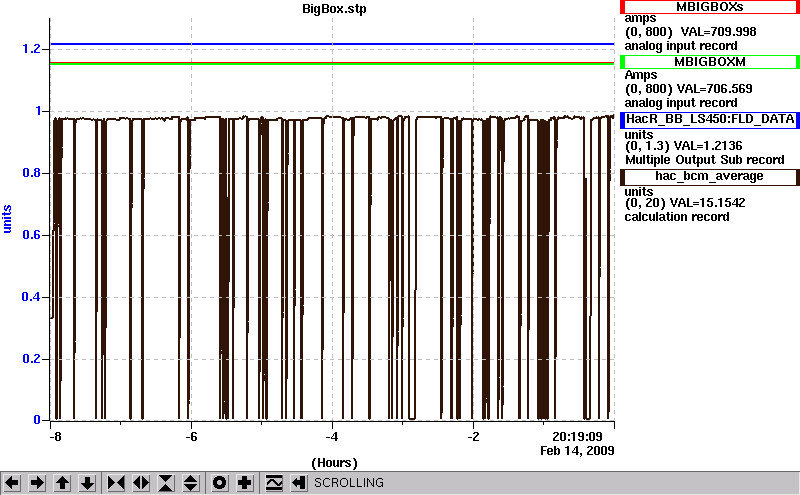
Task: Click the Amps unit text under MBIGBOXM
Action: click(x=641, y=75)
